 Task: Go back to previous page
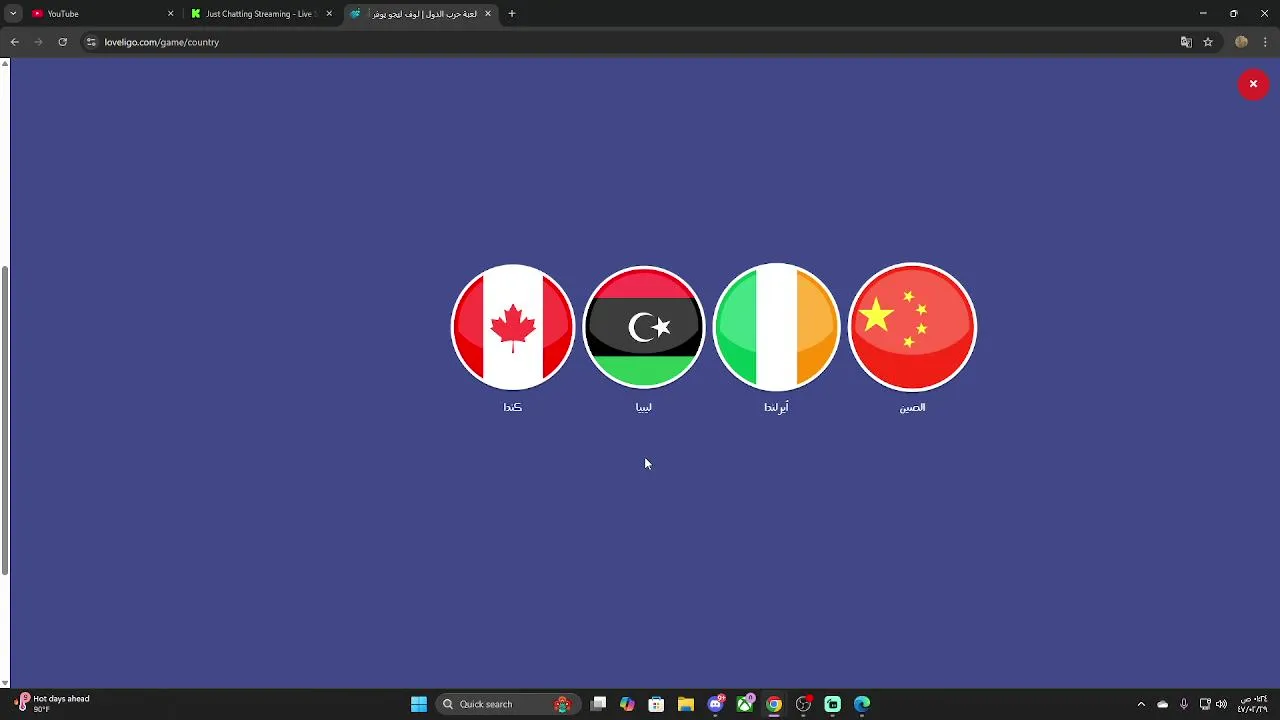14,42
